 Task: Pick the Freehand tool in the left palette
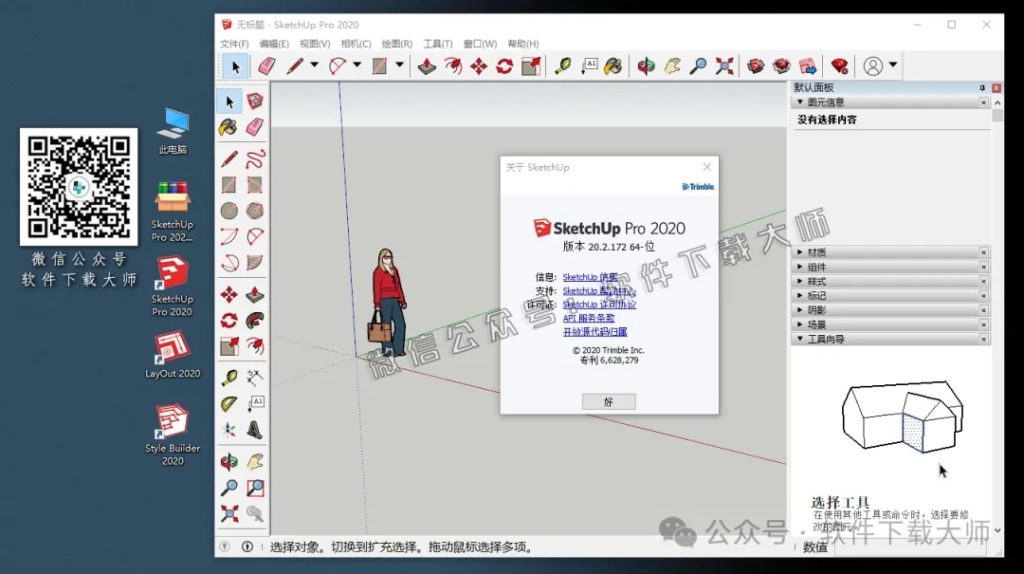click(255, 159)
